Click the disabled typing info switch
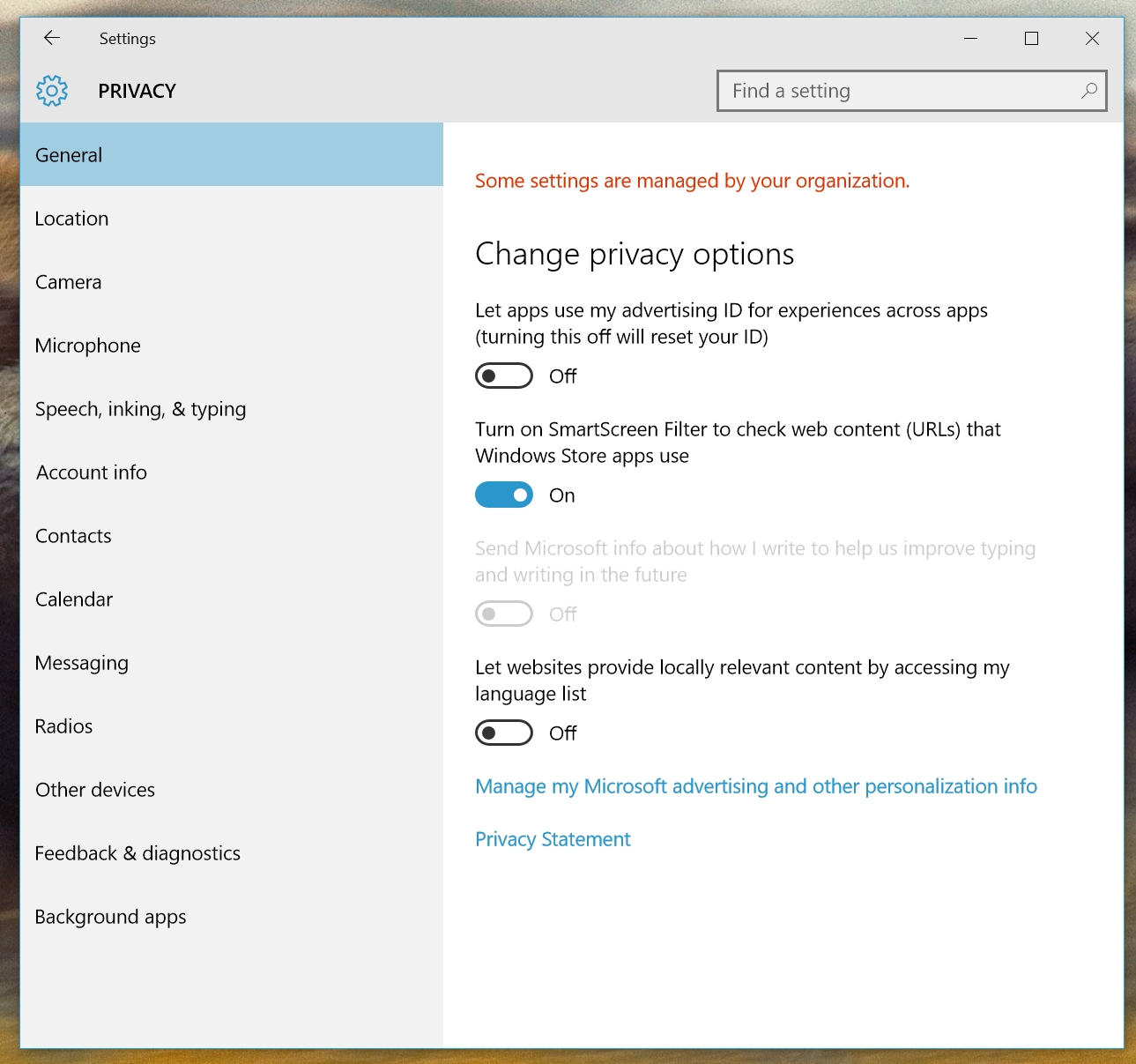 point(504,614)
